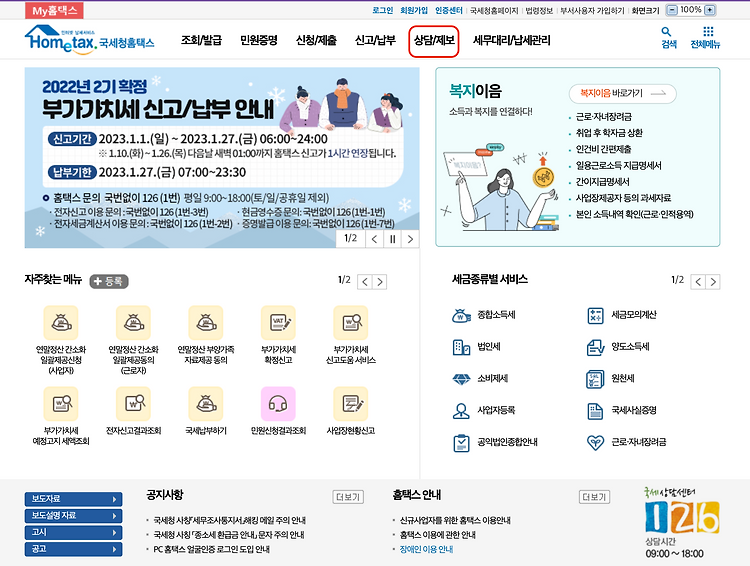Open the 세무대리/납세관리 menu

(x=512, y=41)
